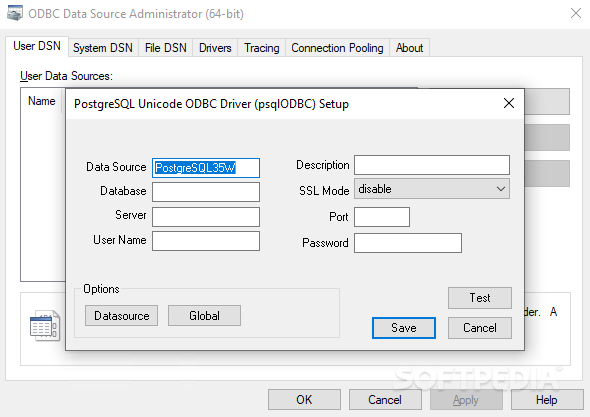Screen dimensions: 590x417
Task: Click the Data Source name field
Action: (x=206, y=168)
